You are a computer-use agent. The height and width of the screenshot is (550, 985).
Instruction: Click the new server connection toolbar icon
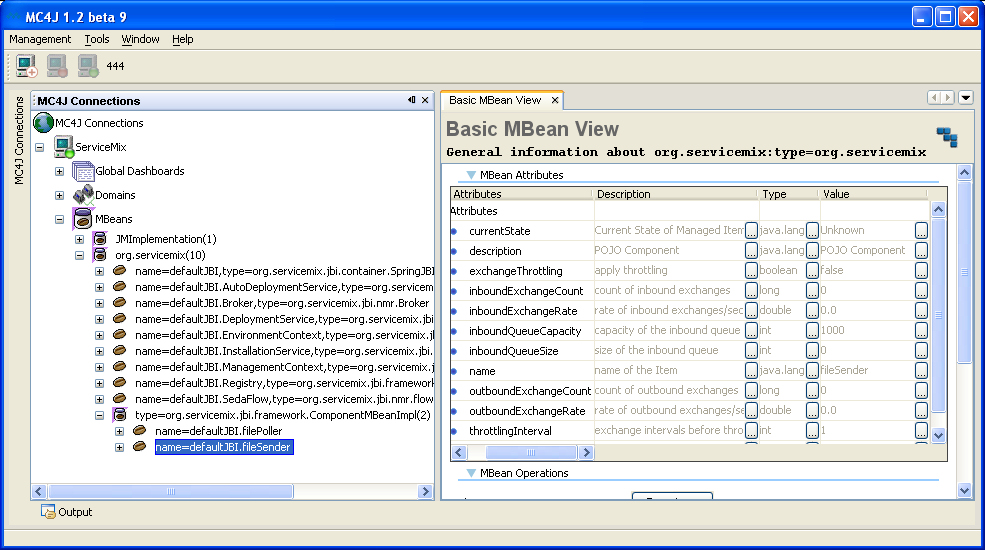tap(25, 67)
